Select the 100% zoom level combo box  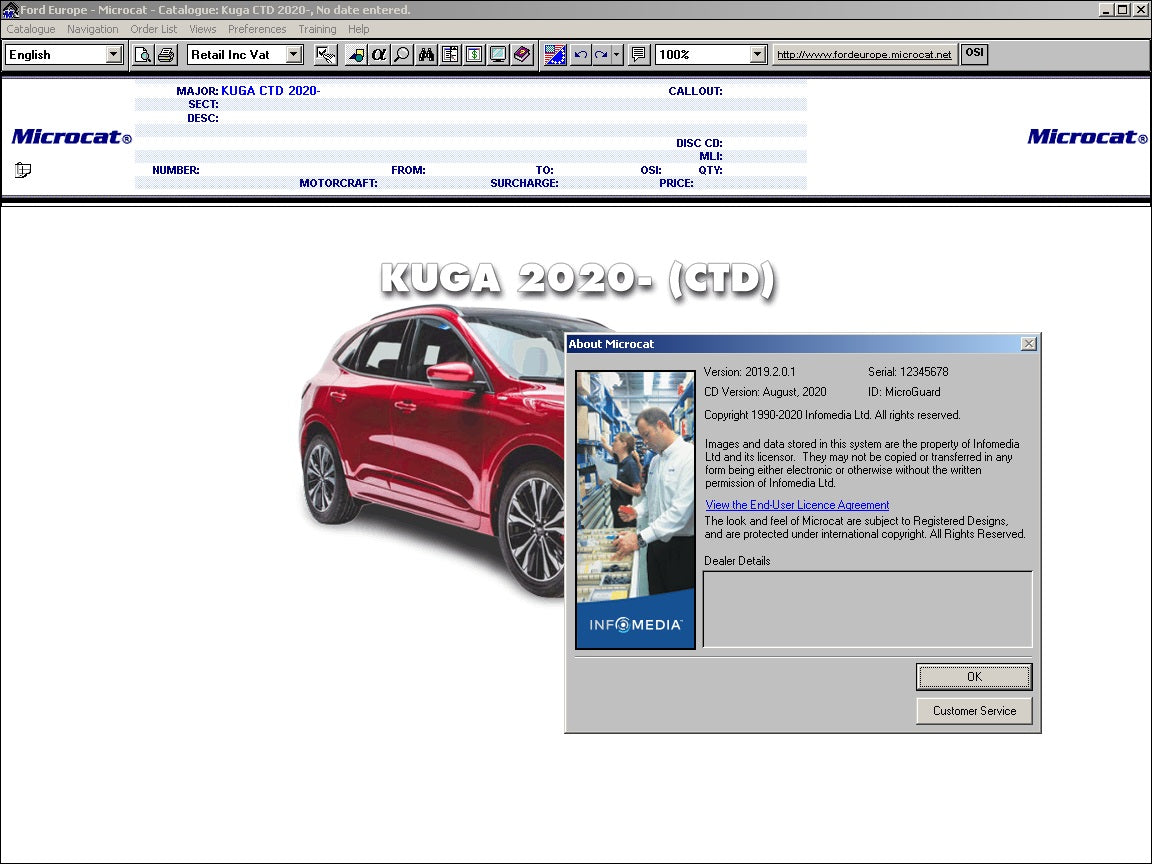pos(756,54)
